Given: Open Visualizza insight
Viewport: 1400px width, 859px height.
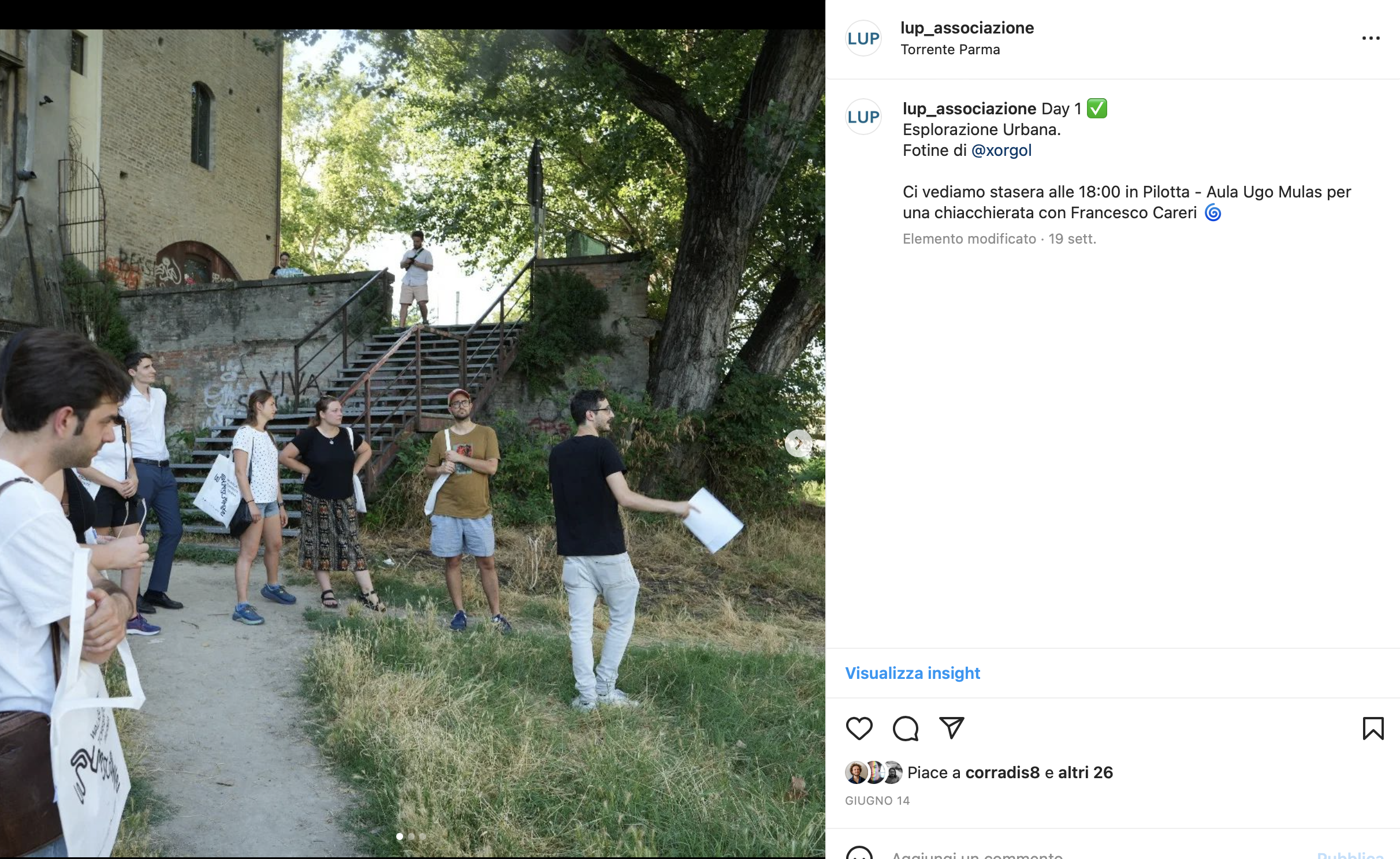Looking at the screenshot, I should coord(913,673).
